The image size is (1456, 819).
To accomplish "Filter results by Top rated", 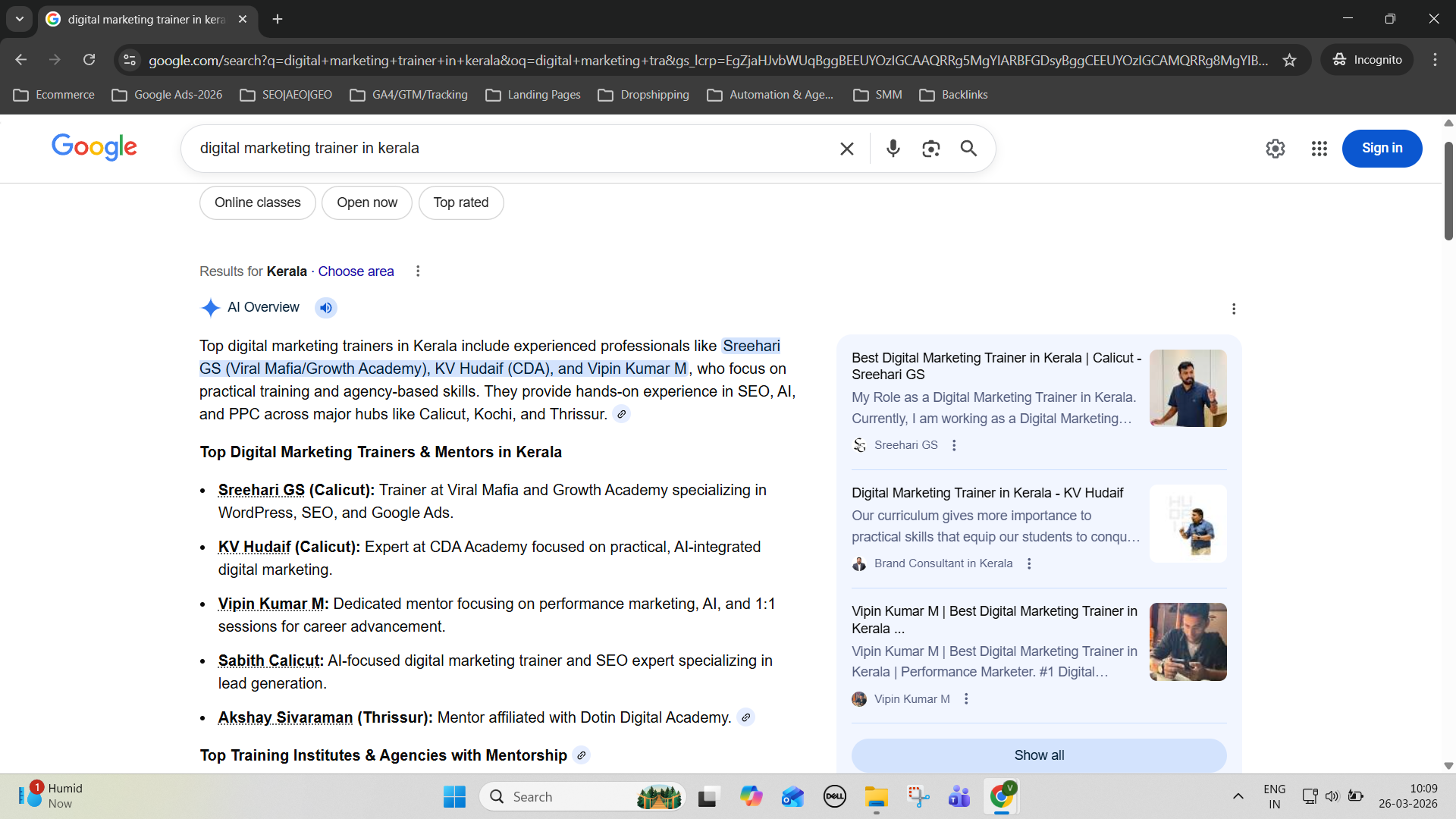I will pos(461,203).
